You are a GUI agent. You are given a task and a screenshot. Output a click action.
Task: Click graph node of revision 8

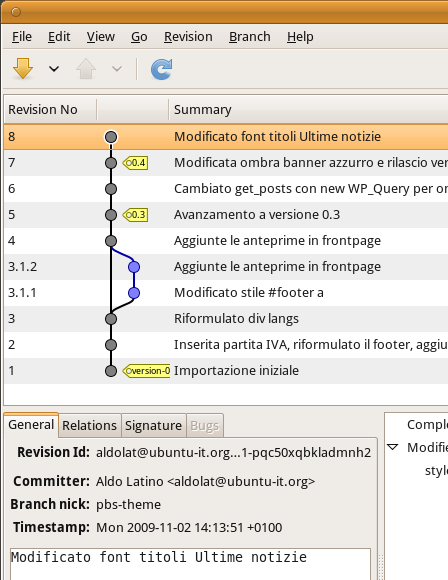click(x=111, y=137)
